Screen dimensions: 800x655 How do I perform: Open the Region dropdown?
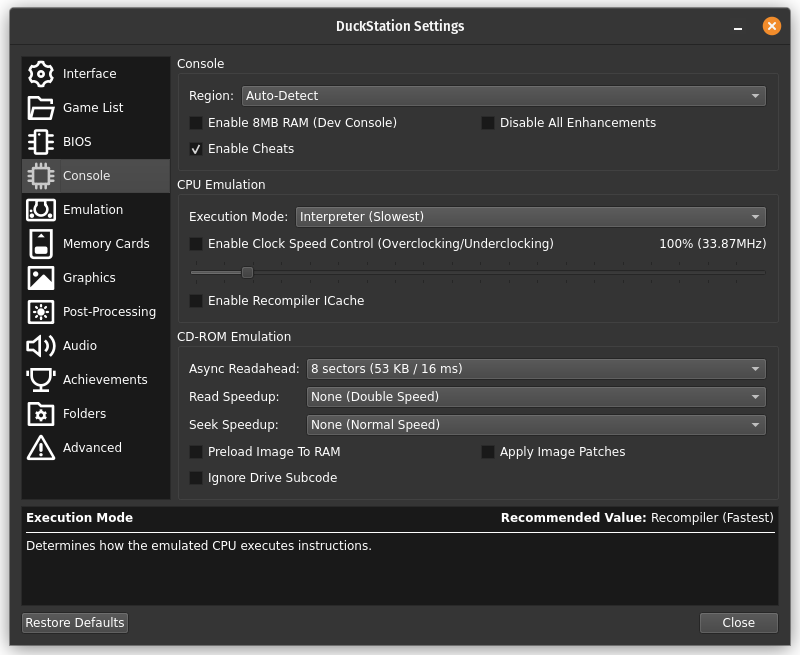tap(504, 96)
